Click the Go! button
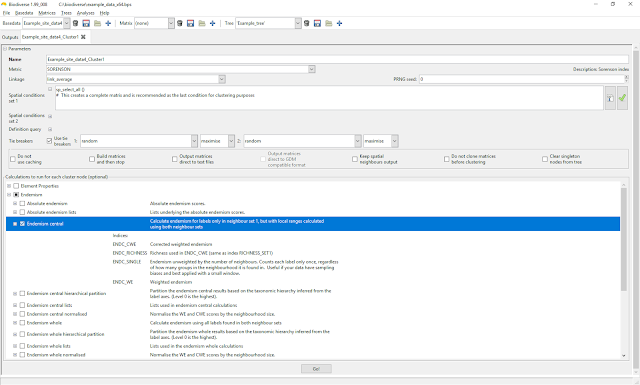Viewport: 640px width, 385px height. tap(316, 369)
